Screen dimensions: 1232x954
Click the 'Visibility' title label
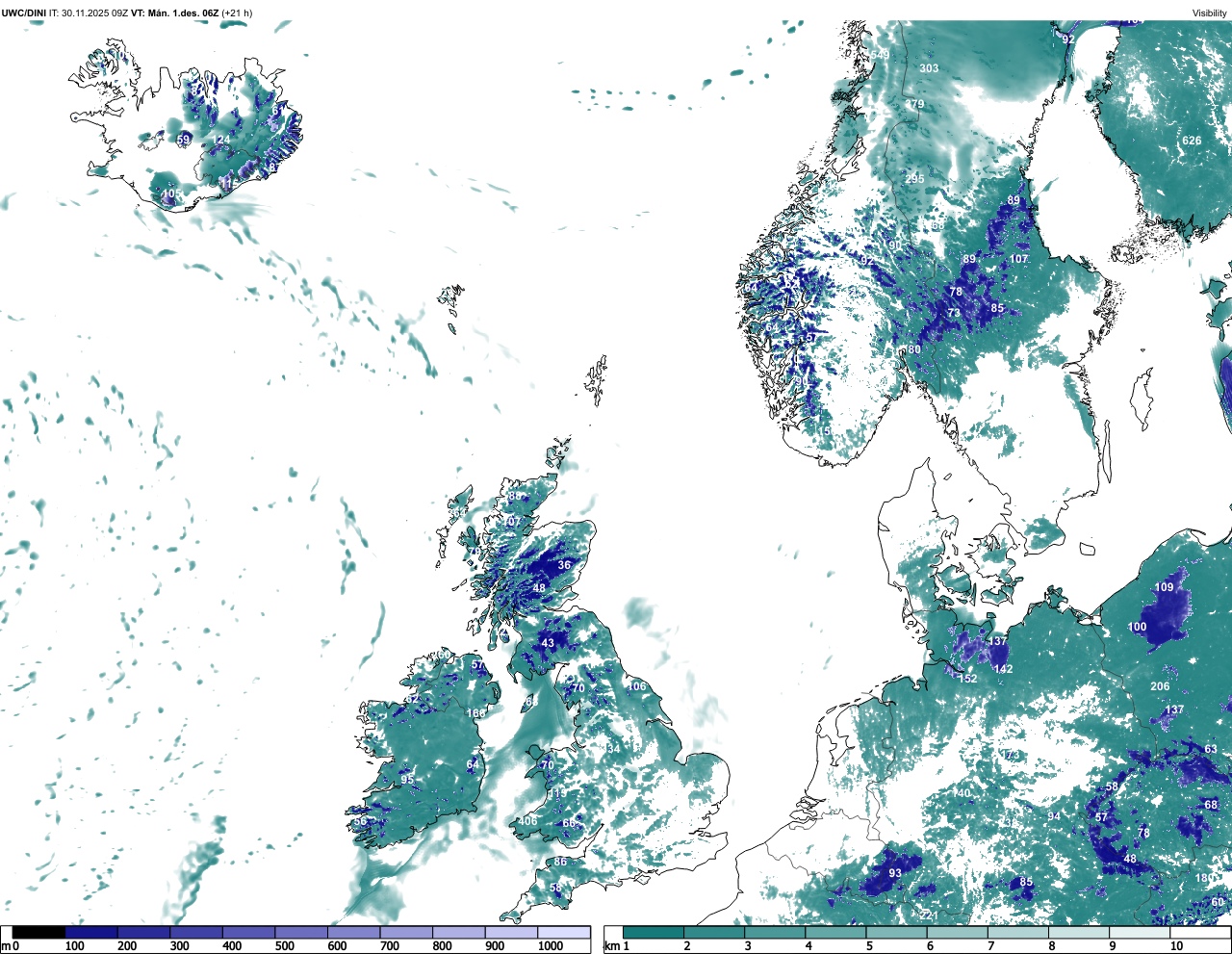pos(1209,13)
